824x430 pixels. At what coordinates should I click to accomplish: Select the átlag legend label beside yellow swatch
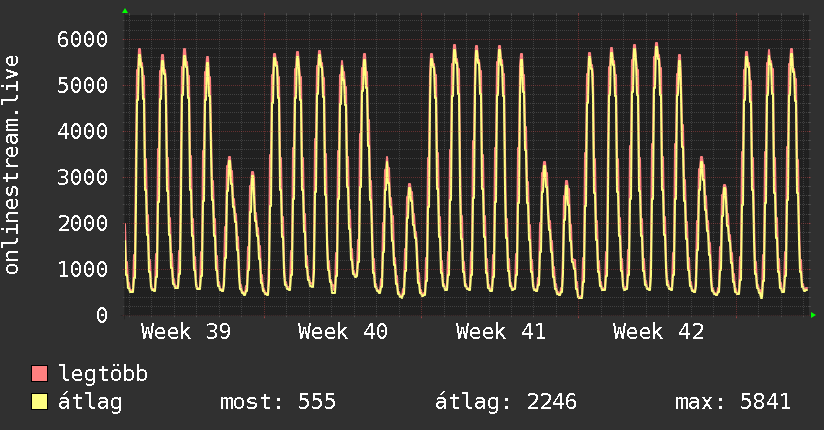click(x=90, y=402)
